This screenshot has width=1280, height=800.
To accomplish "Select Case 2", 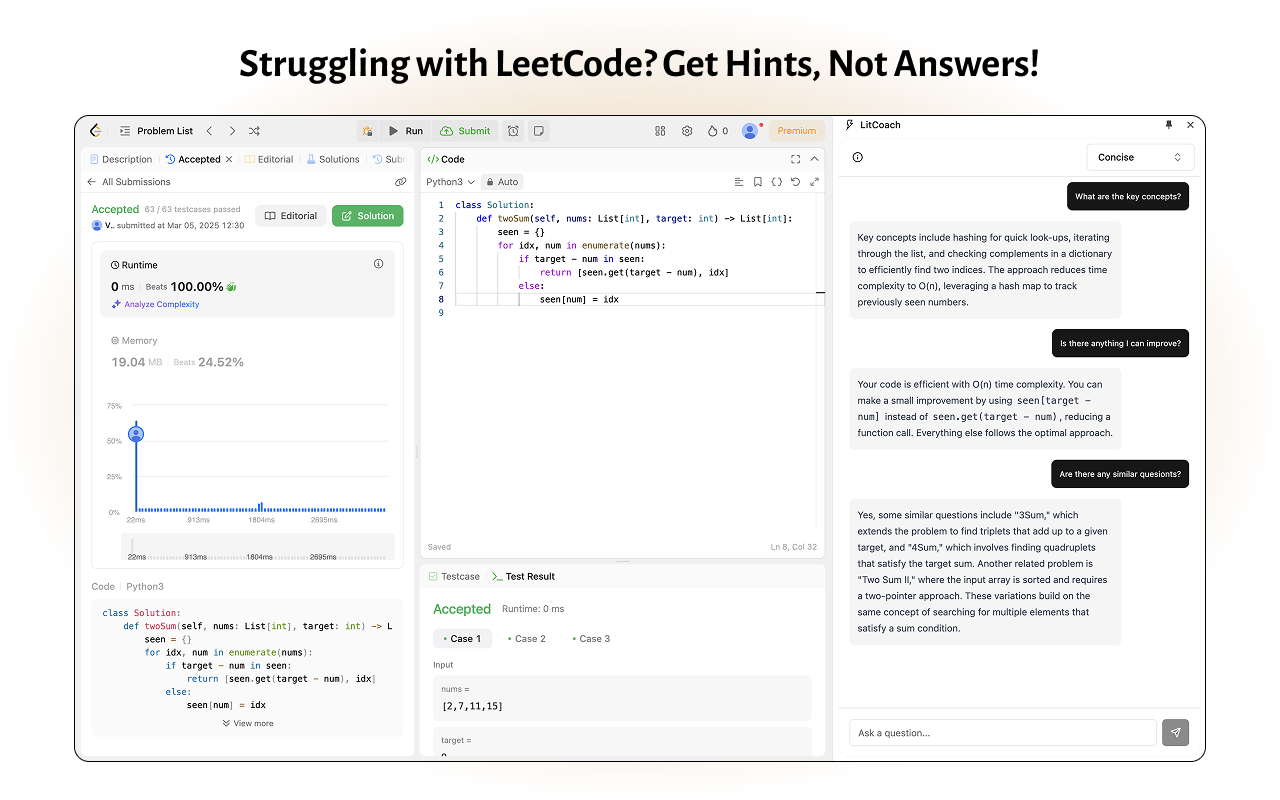I will click(527, 638).
